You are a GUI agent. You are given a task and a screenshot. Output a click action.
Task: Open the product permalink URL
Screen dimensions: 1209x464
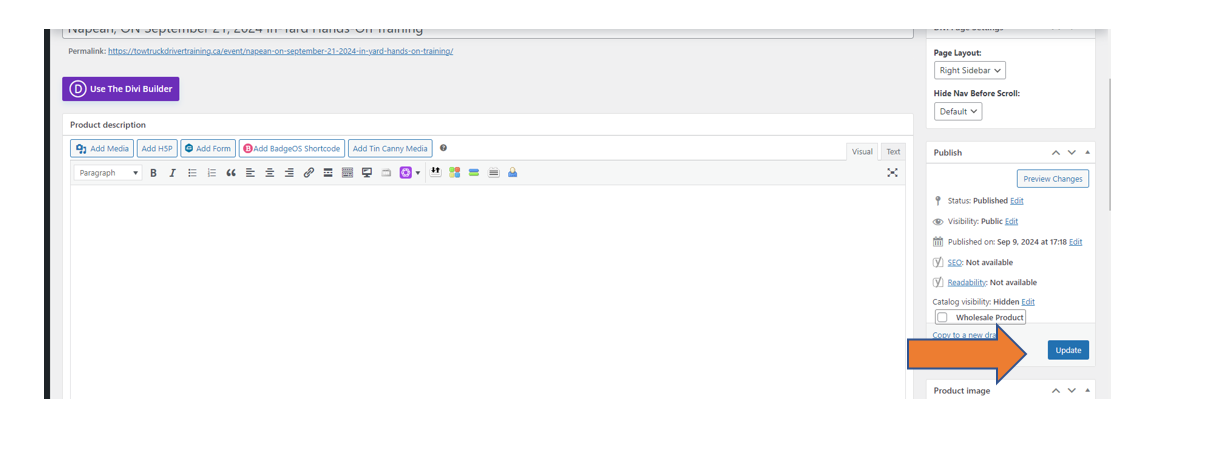tap(280, 51)
